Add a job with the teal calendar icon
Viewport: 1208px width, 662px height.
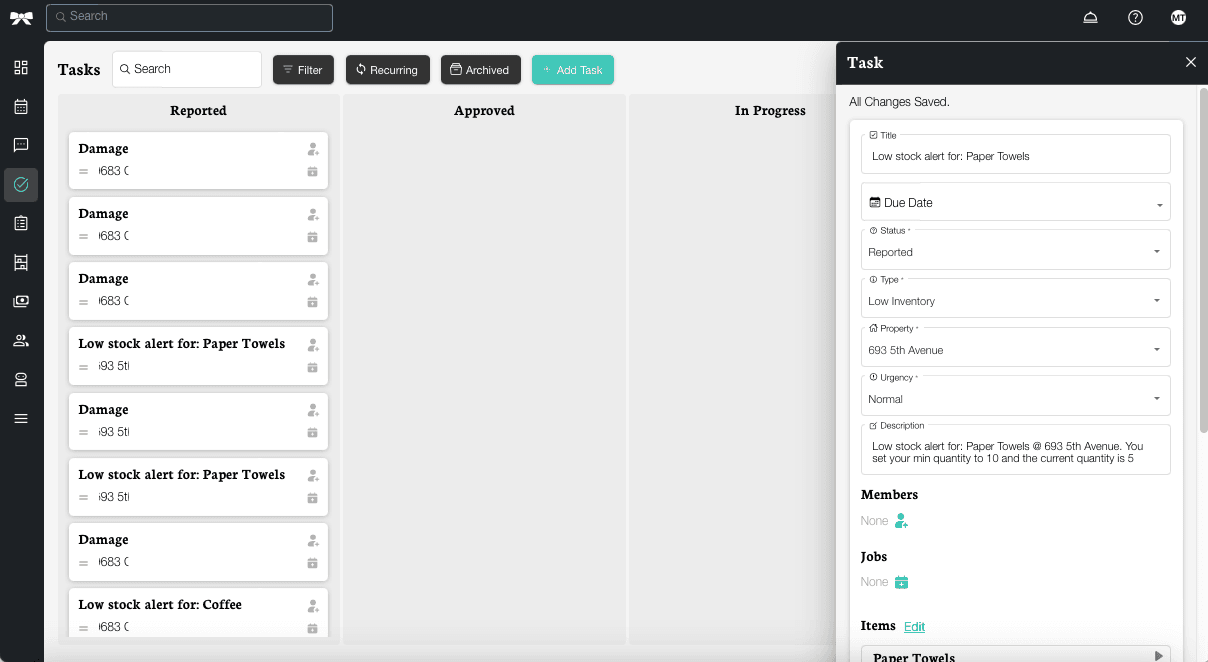point(901,582)
